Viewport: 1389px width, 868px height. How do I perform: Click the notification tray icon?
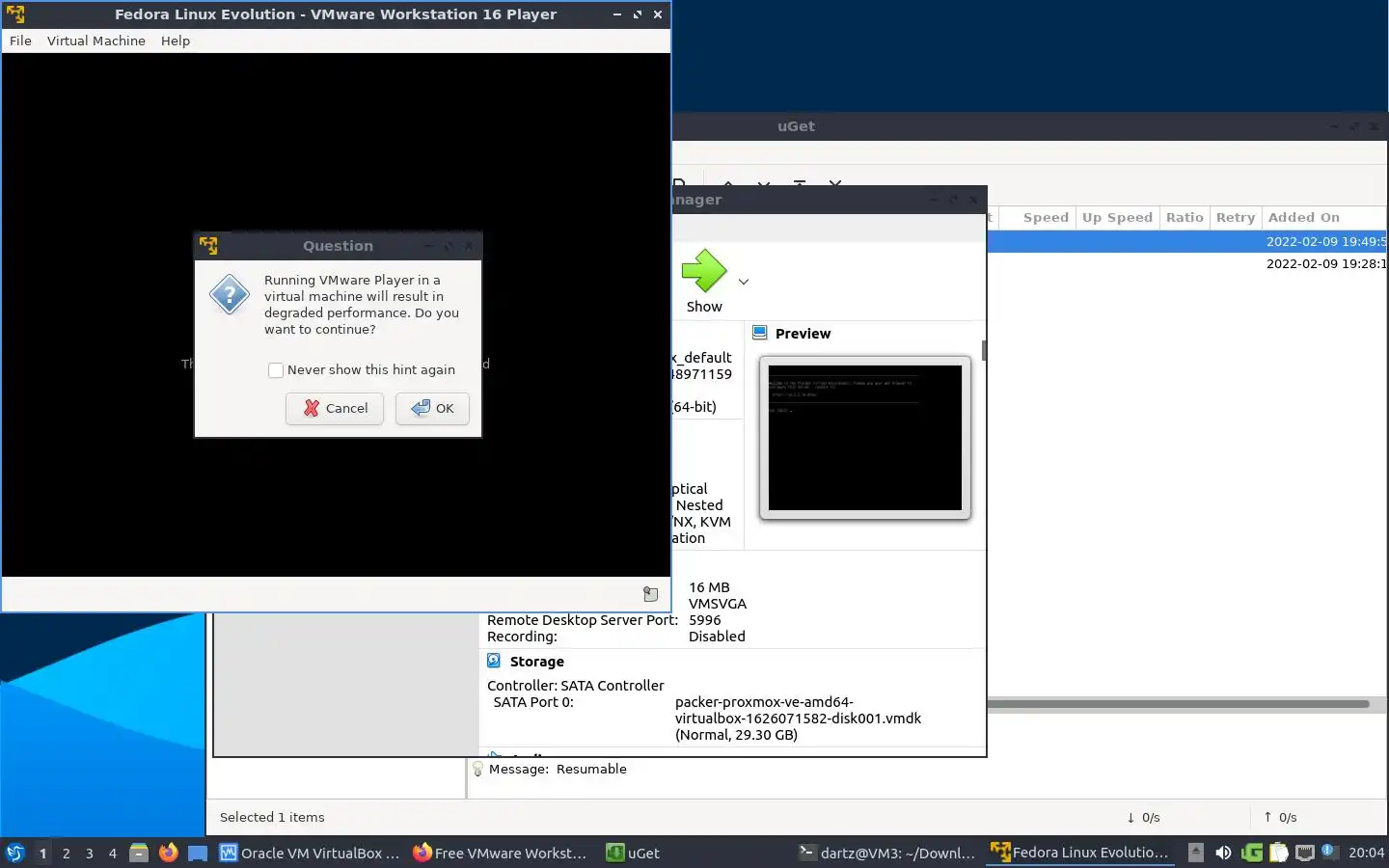coord(1328,851)
